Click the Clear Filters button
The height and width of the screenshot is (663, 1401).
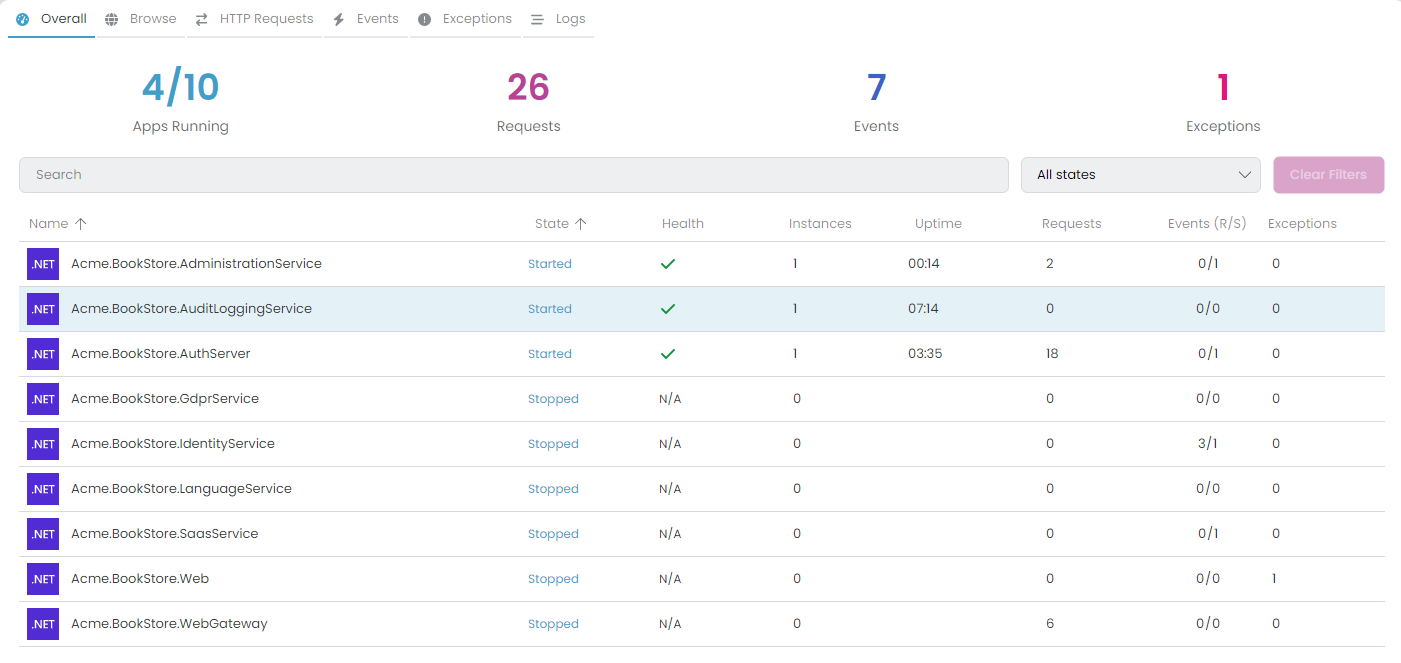pyautogui.click(x=1328, y=175)
